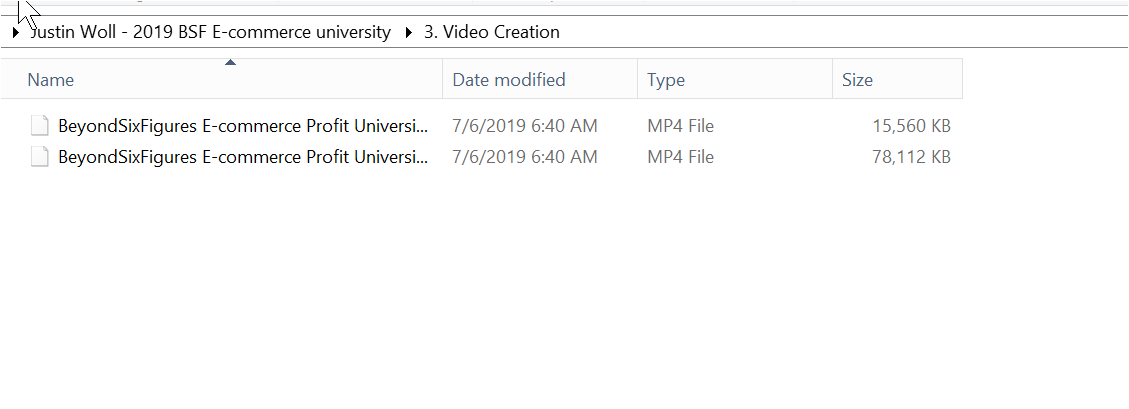Sort files by the Type column header
The height and width of the screenshot is (409, 1129).
(666, 80)
